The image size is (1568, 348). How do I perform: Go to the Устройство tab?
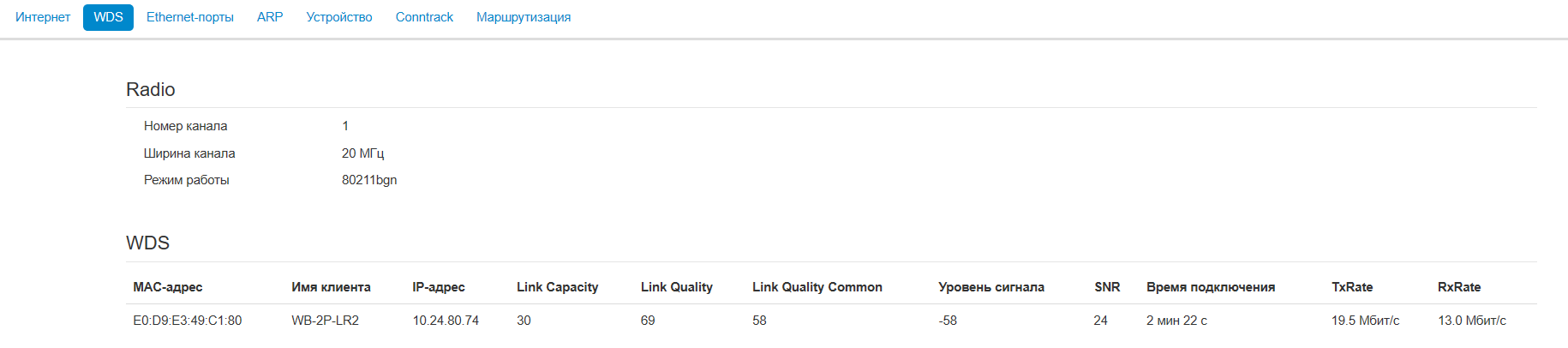click(339, 17)
